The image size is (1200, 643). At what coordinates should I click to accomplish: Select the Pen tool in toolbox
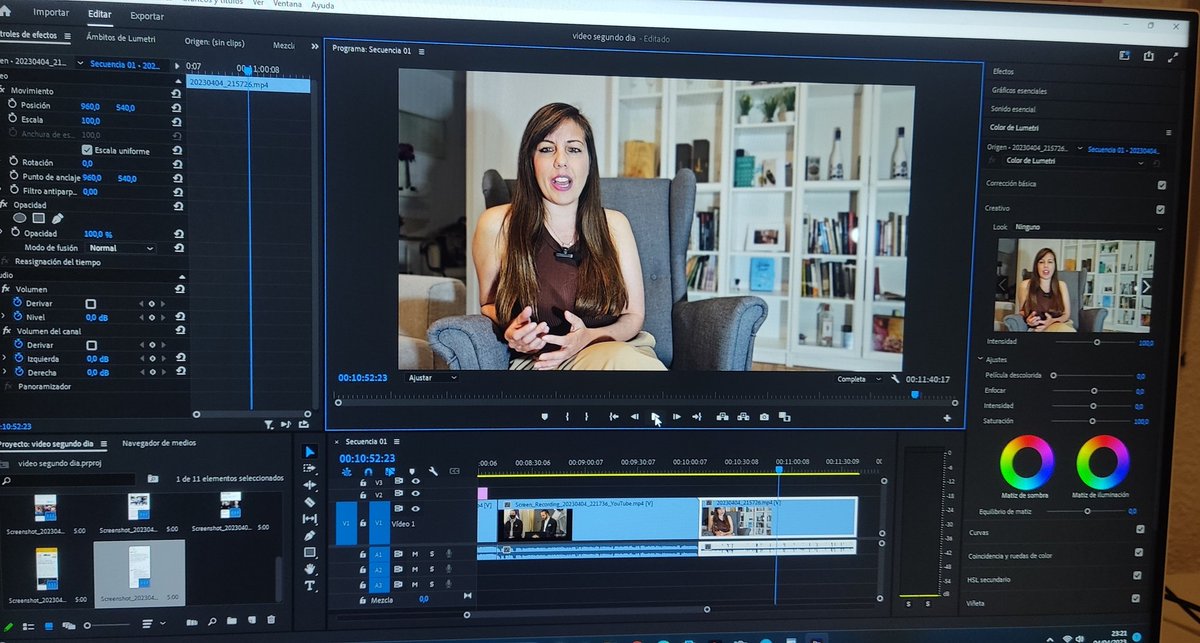click(x=310, y=535)
